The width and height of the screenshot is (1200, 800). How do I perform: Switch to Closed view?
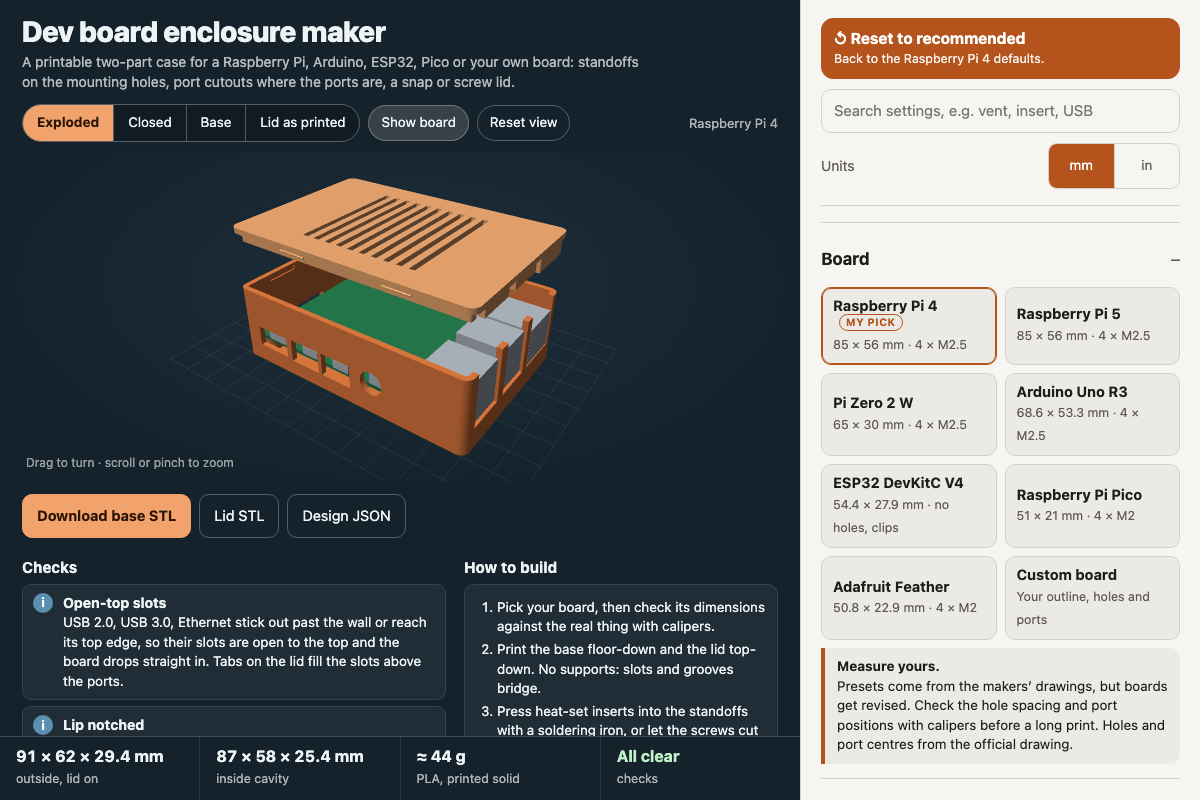150,123
